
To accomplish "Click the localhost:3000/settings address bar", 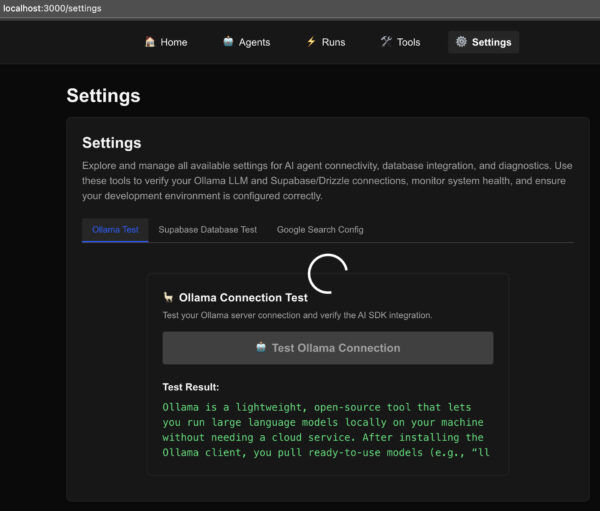I will (x=53, y=8).
